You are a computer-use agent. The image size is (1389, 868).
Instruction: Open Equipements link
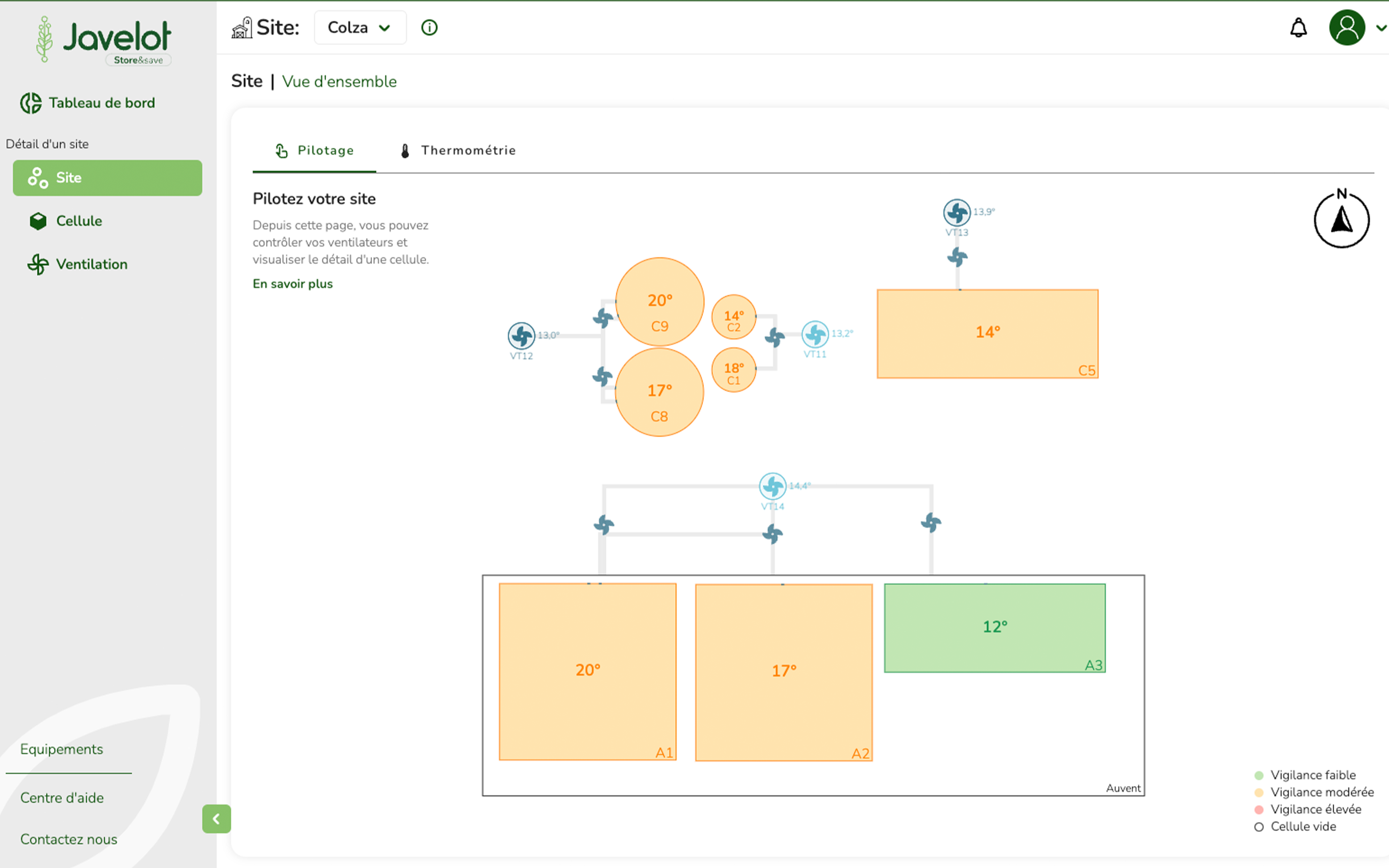pyautogui.click(x=62, y=749)
